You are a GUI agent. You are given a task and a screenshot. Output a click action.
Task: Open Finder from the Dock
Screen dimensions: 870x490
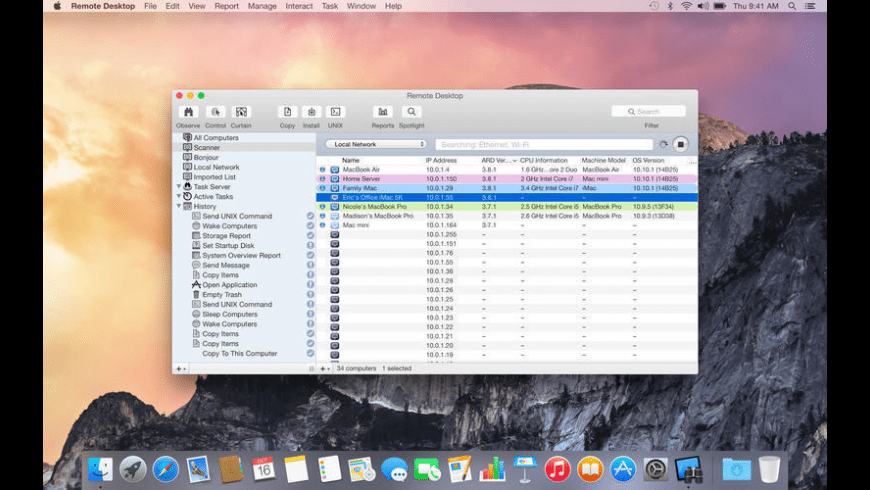coord(100,469)
